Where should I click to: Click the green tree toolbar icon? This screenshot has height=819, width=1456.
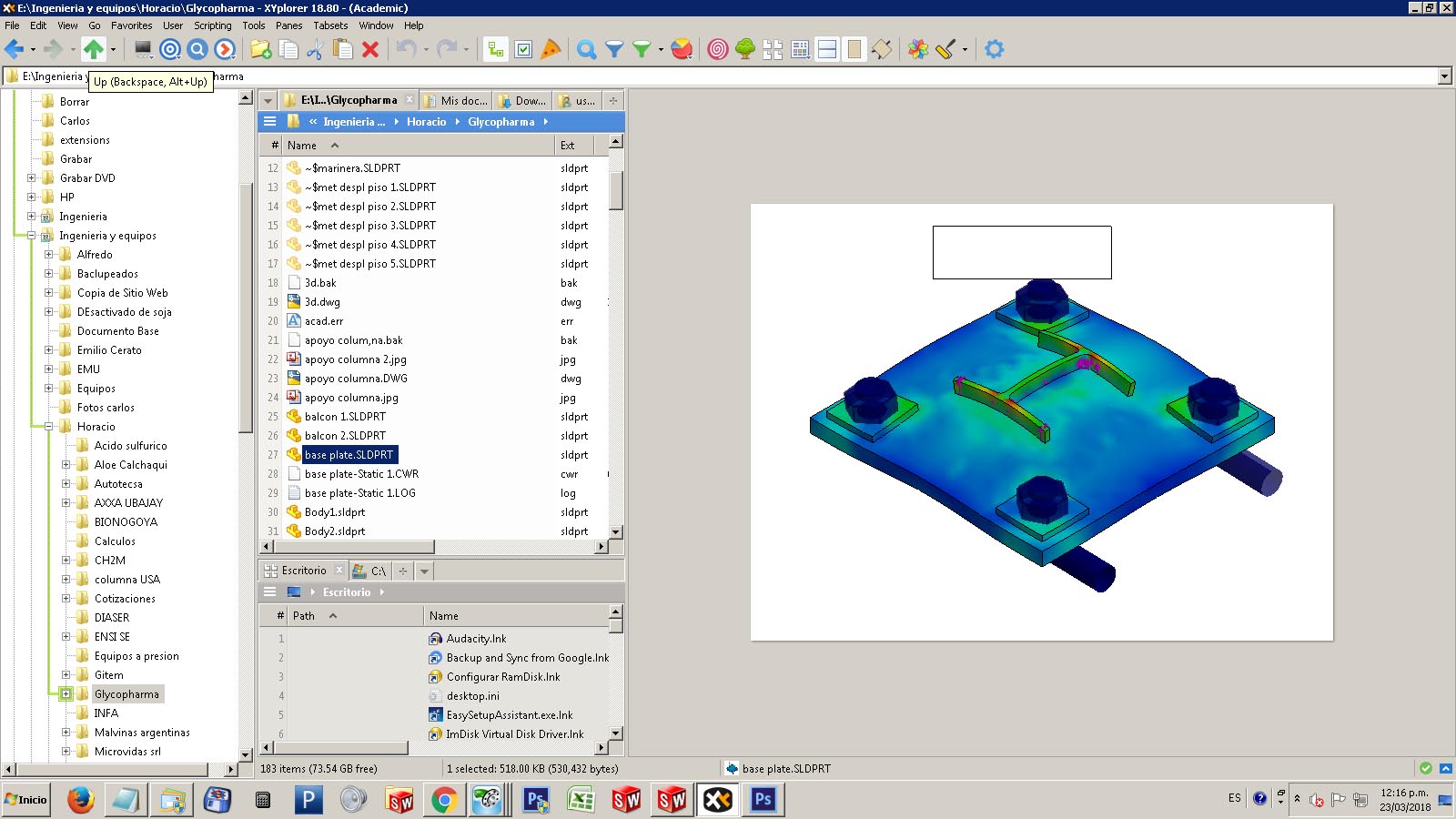coord(745,49)
